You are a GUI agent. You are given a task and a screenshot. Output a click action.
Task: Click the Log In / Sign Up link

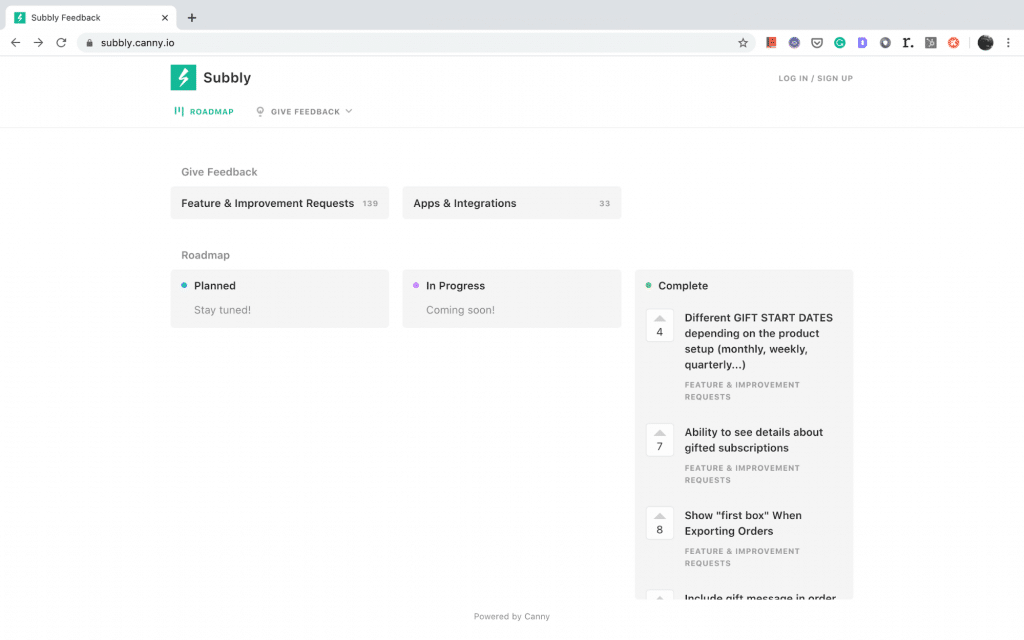pos(815,78)
